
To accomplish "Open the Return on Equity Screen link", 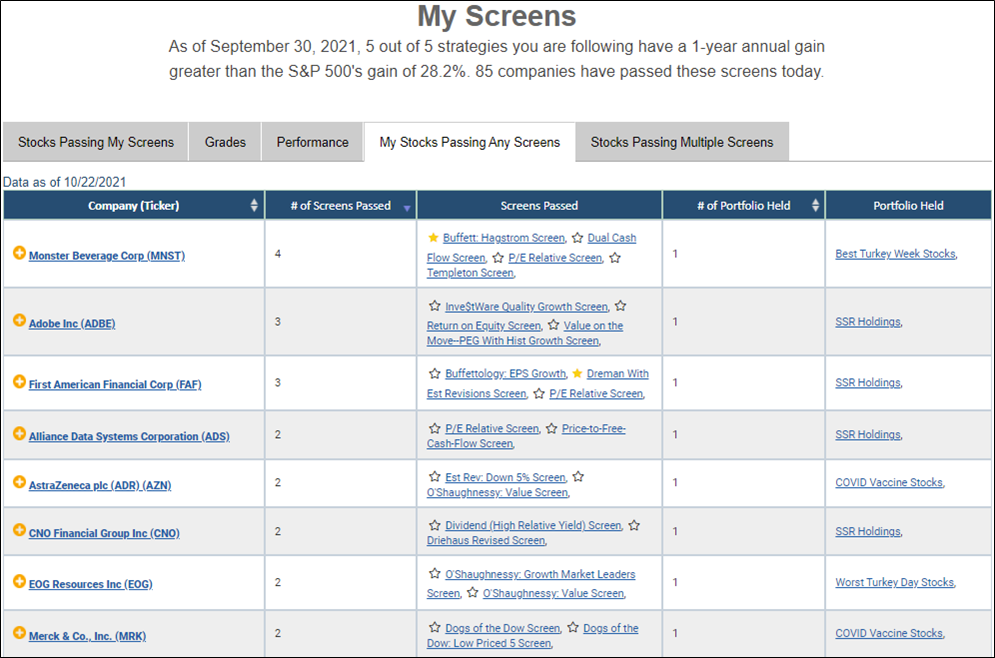I will [x=484, y=326].
